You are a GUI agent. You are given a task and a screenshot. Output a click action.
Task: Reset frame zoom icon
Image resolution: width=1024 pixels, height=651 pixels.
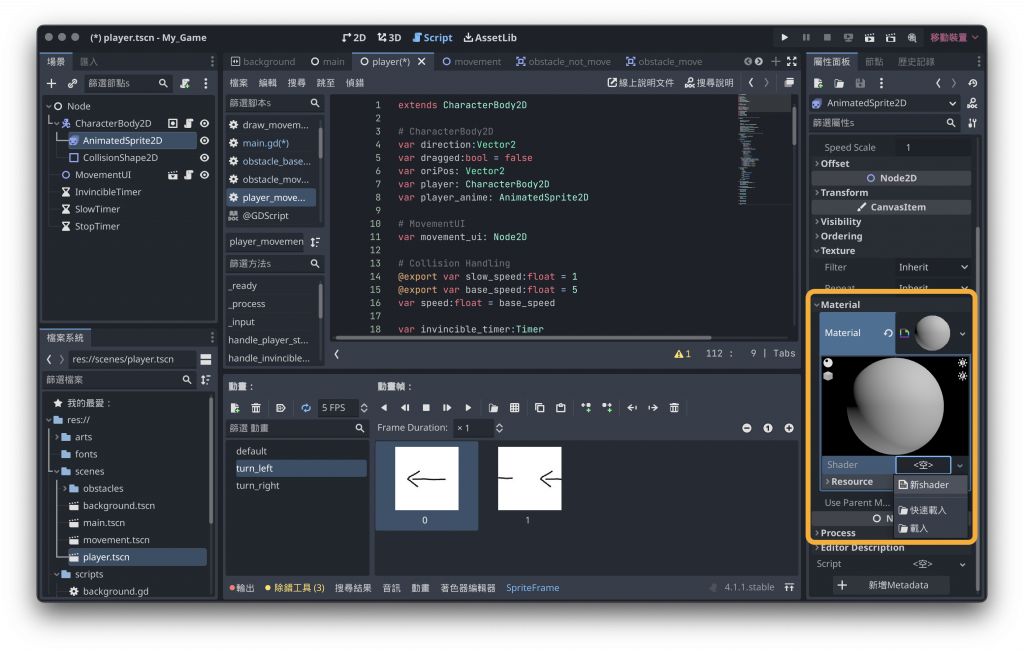(x=768, y=428)
